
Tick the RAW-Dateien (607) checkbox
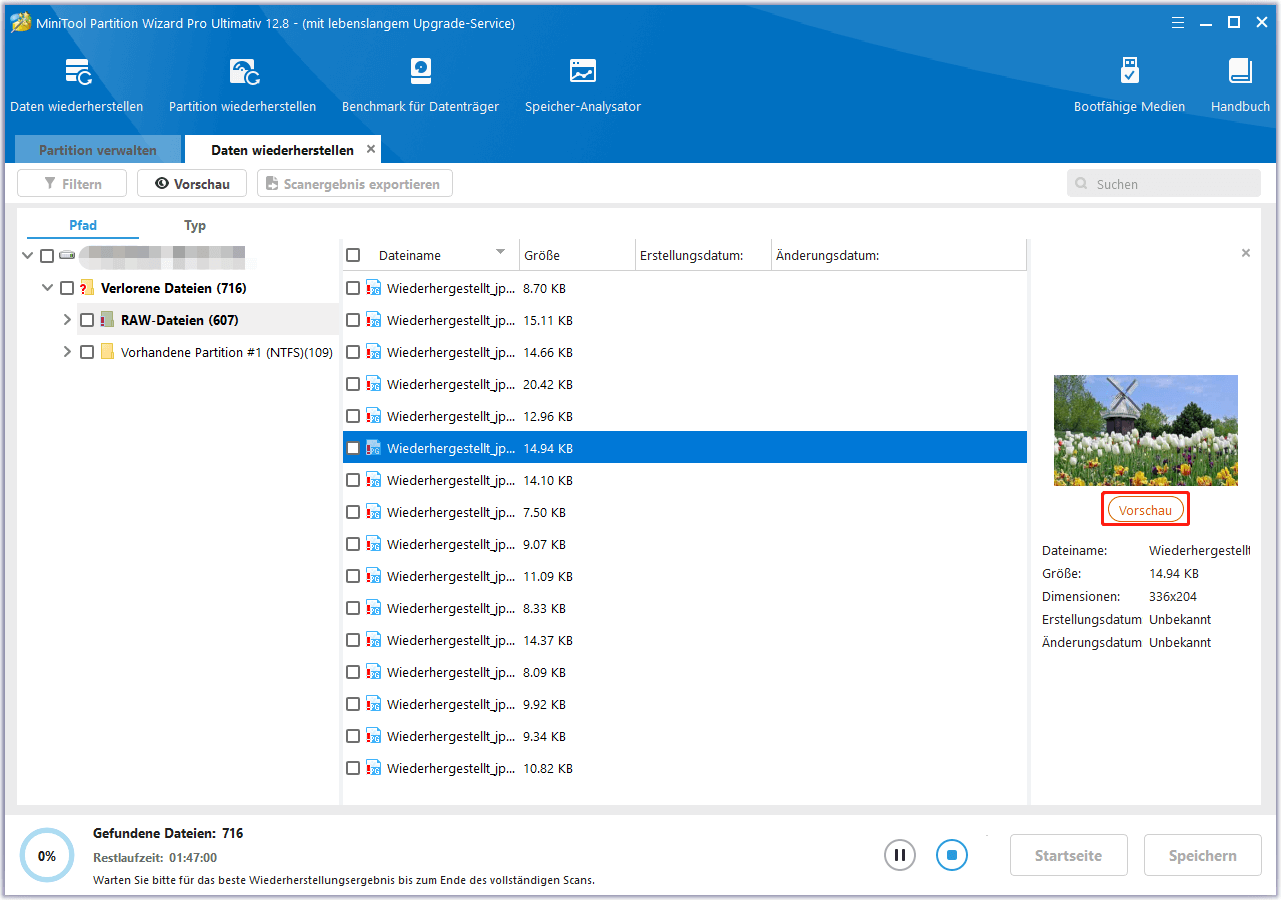pos(87,320)
